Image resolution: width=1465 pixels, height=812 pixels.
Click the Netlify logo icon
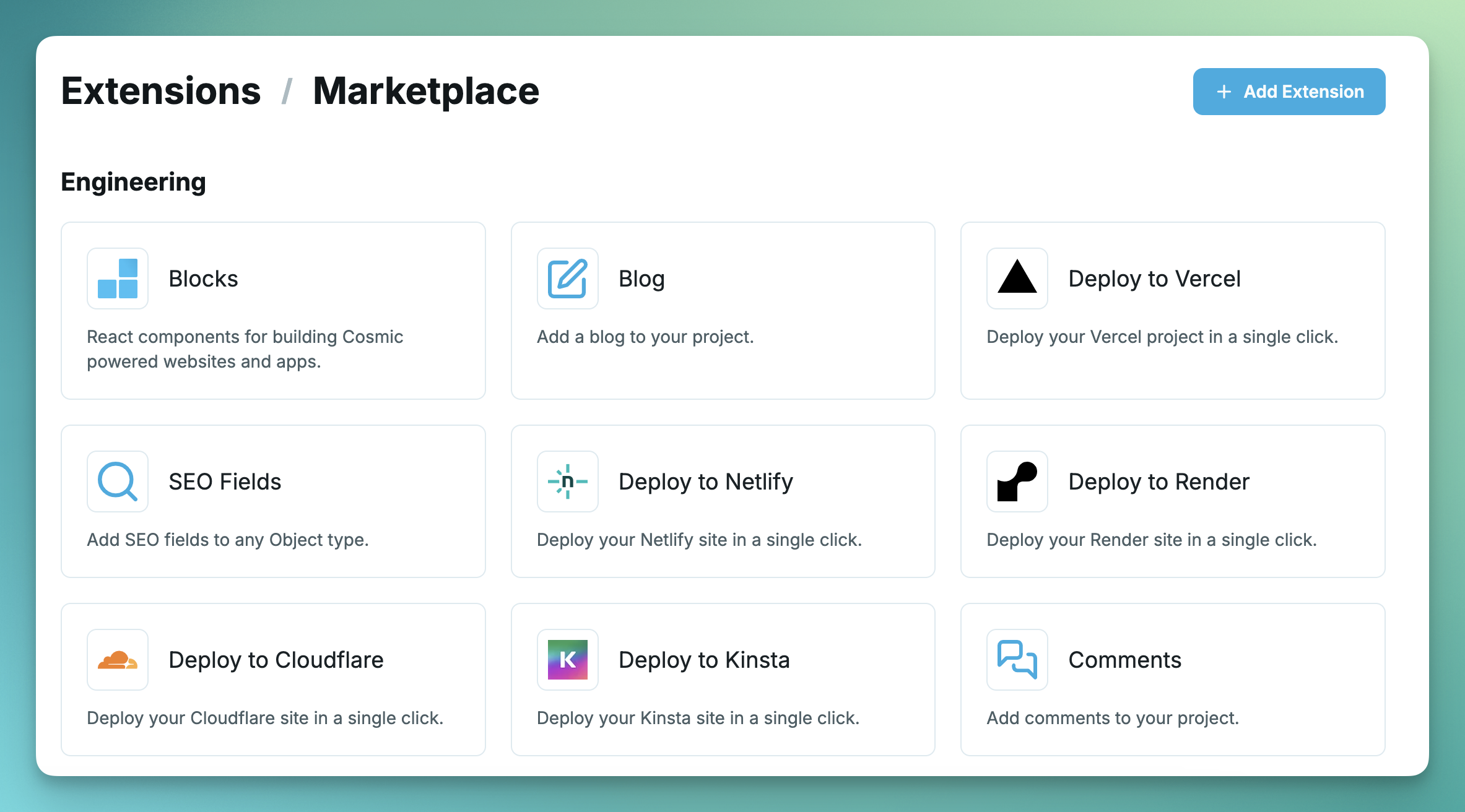[567, 482]
